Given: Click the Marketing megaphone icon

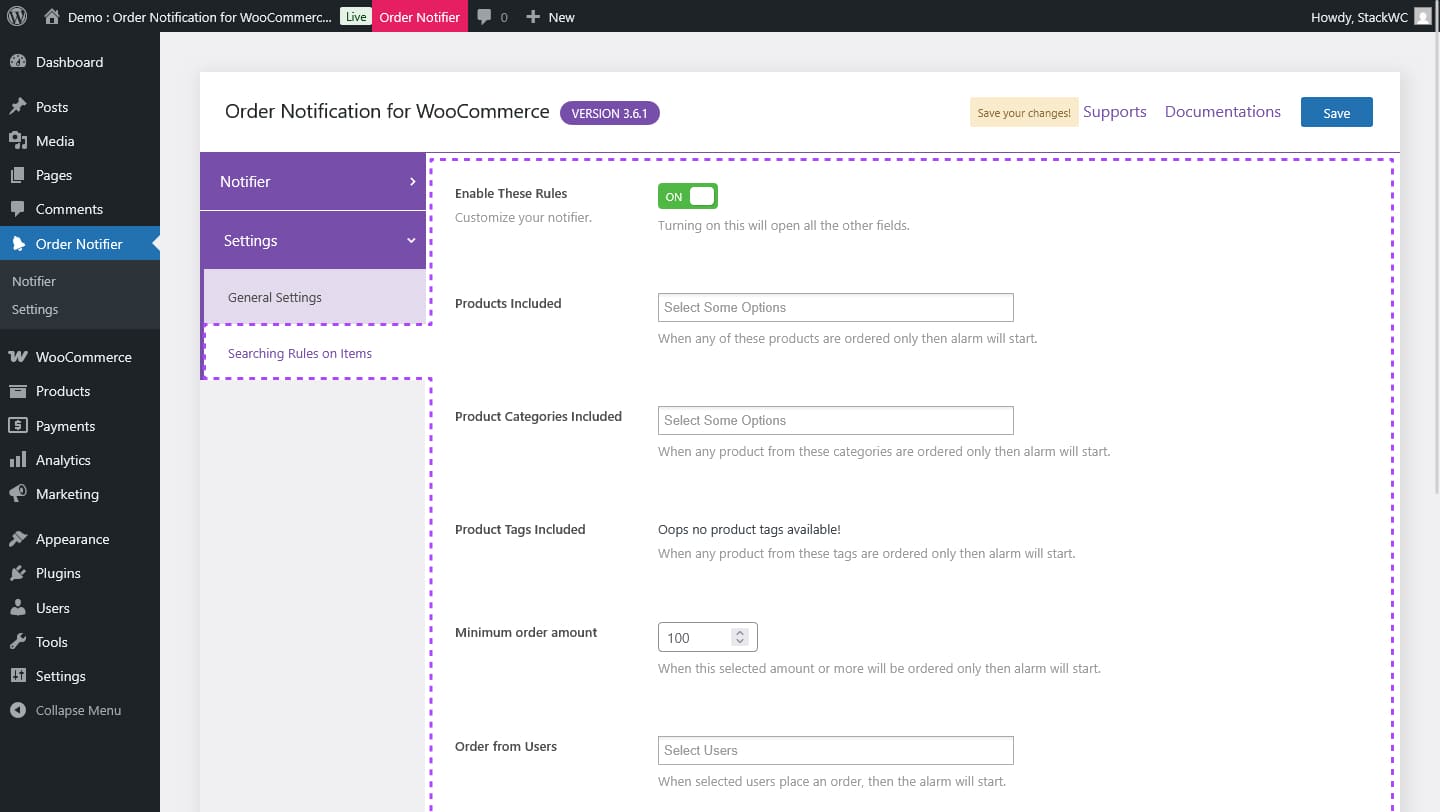Looking at the screenshot, I should [x=17, y=494].
